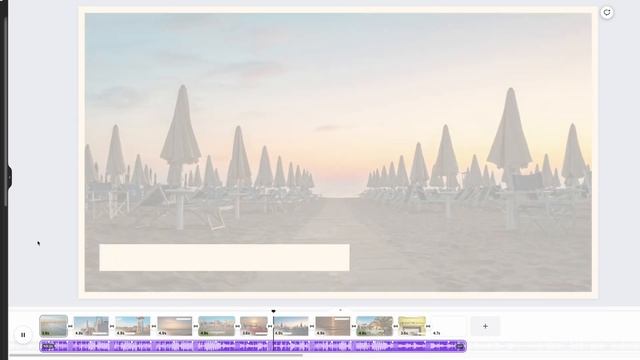
Task: Open transition between sixth and seventh scenes
Action: (x=270, y=326)
